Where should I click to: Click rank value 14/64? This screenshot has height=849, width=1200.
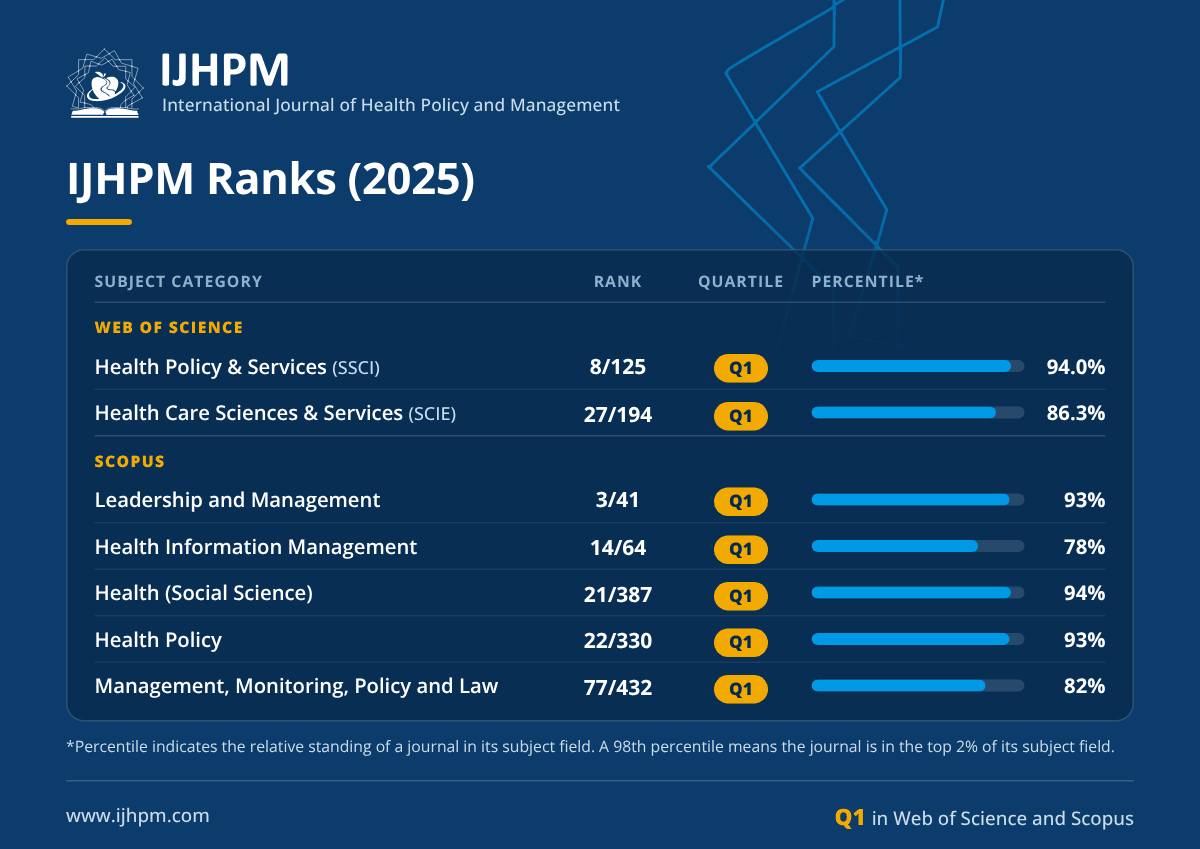[x=618, y=547]
